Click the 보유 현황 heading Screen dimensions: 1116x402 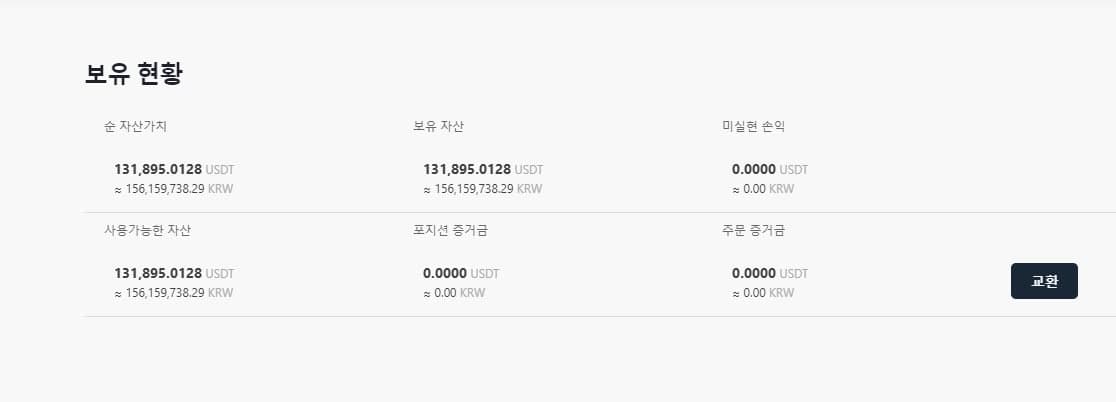(134, 74)
